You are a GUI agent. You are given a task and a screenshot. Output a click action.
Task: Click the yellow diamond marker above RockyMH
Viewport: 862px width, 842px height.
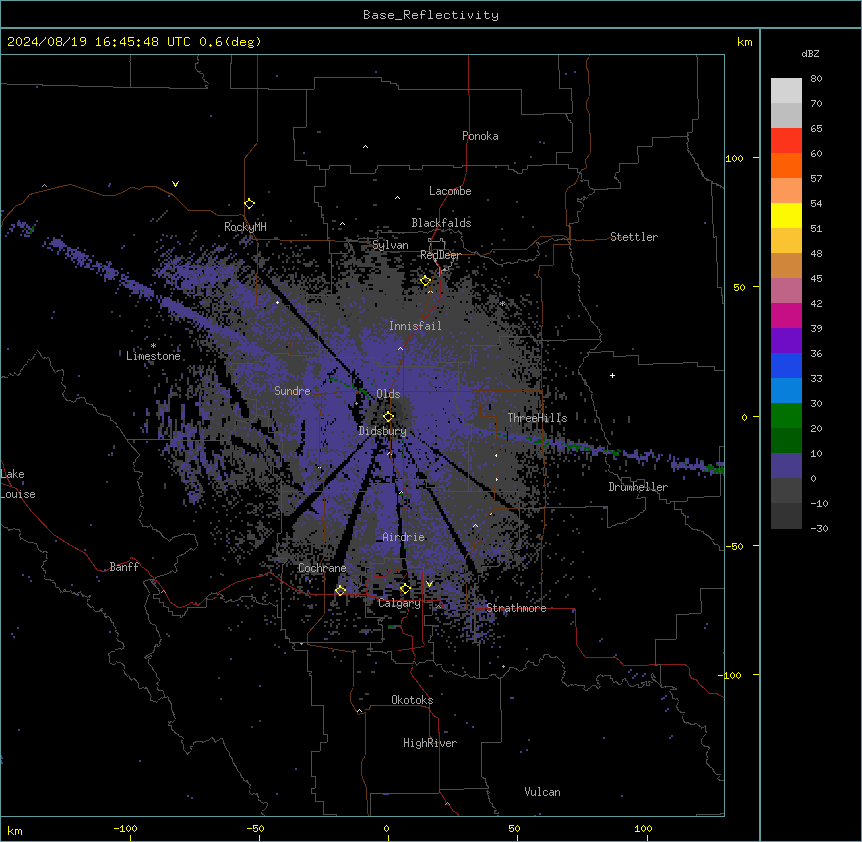(x=250, y=204)
